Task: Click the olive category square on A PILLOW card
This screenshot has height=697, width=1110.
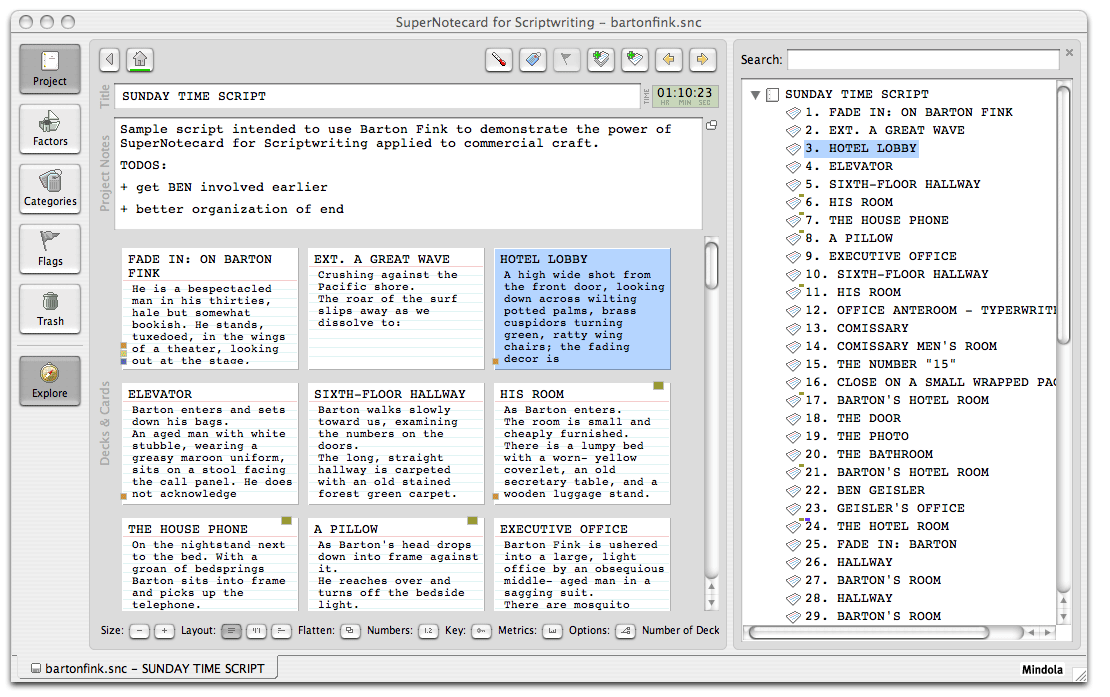Action: [472, 521]
